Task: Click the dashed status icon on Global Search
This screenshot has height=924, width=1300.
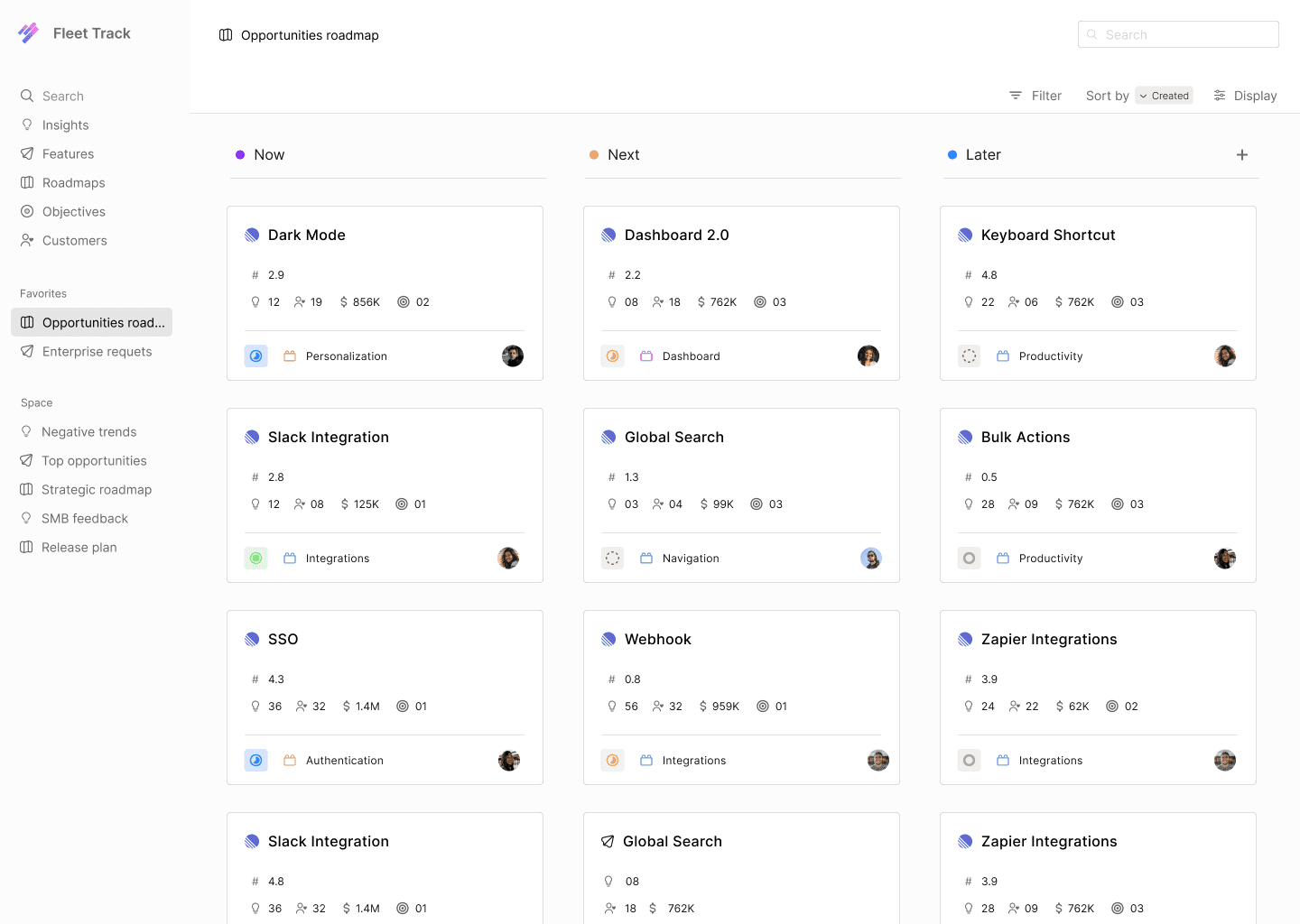Action: (x=613, y=559)
